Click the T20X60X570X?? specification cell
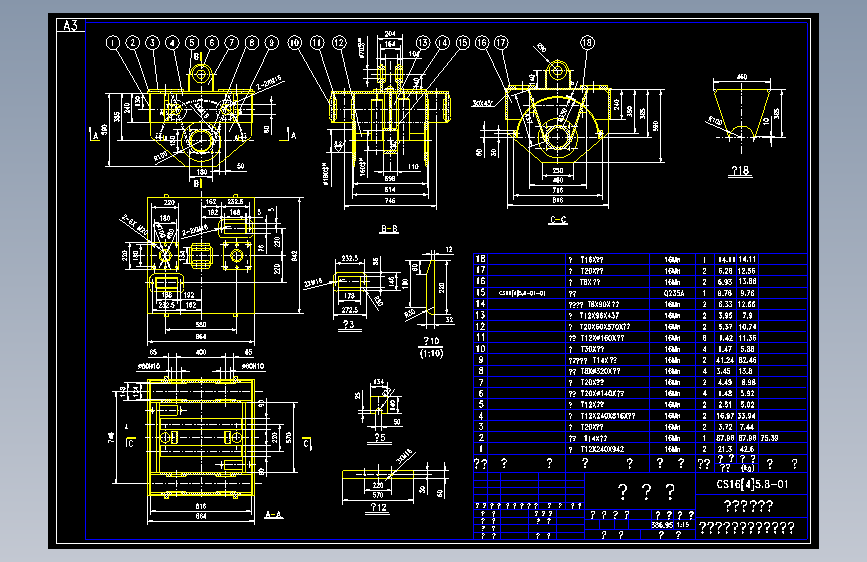The height and width of the screenshot is (562, 867). click(605, 326)
